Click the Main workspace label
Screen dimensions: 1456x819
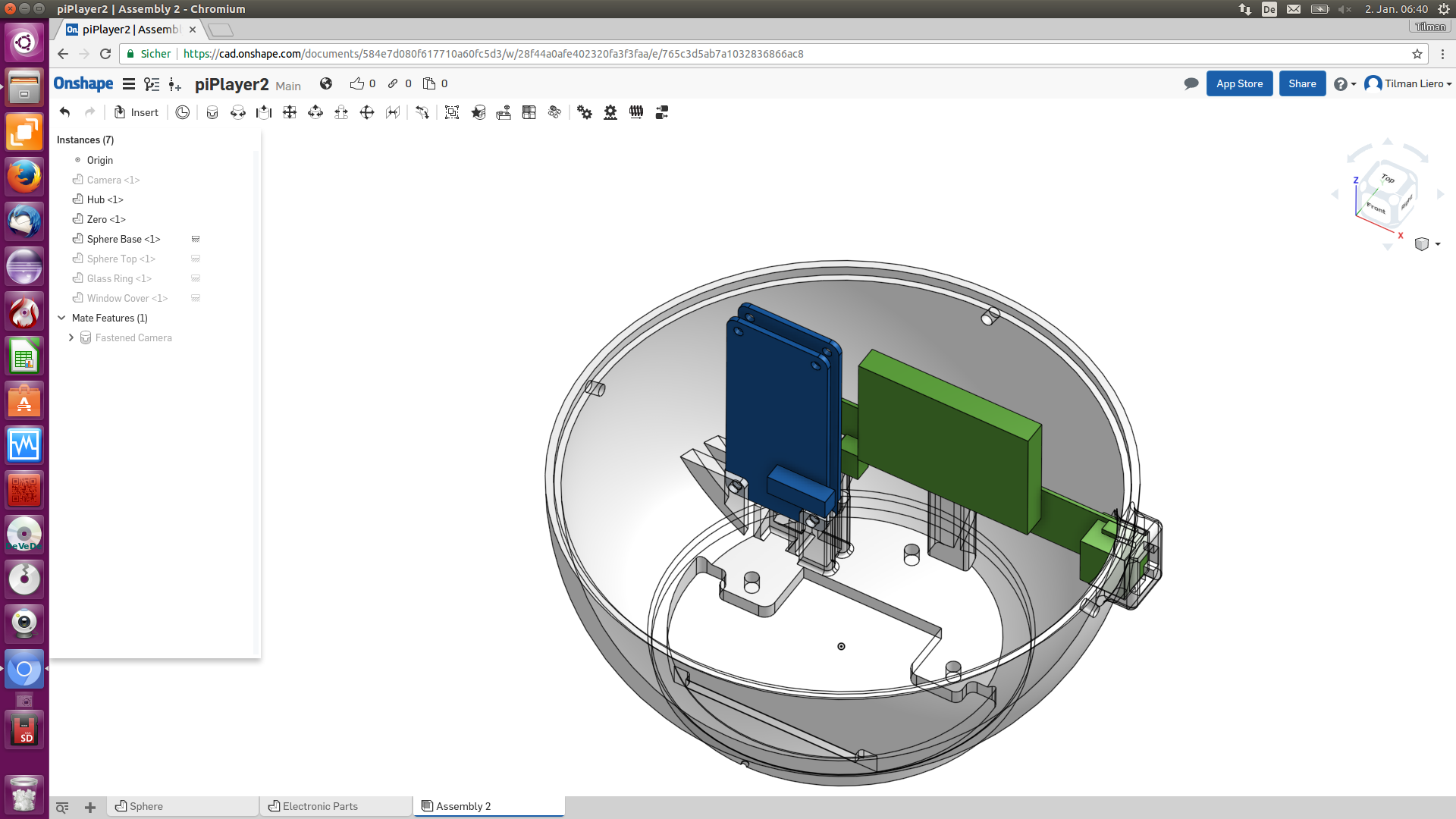pyautogui.click(x=288, y=86)
